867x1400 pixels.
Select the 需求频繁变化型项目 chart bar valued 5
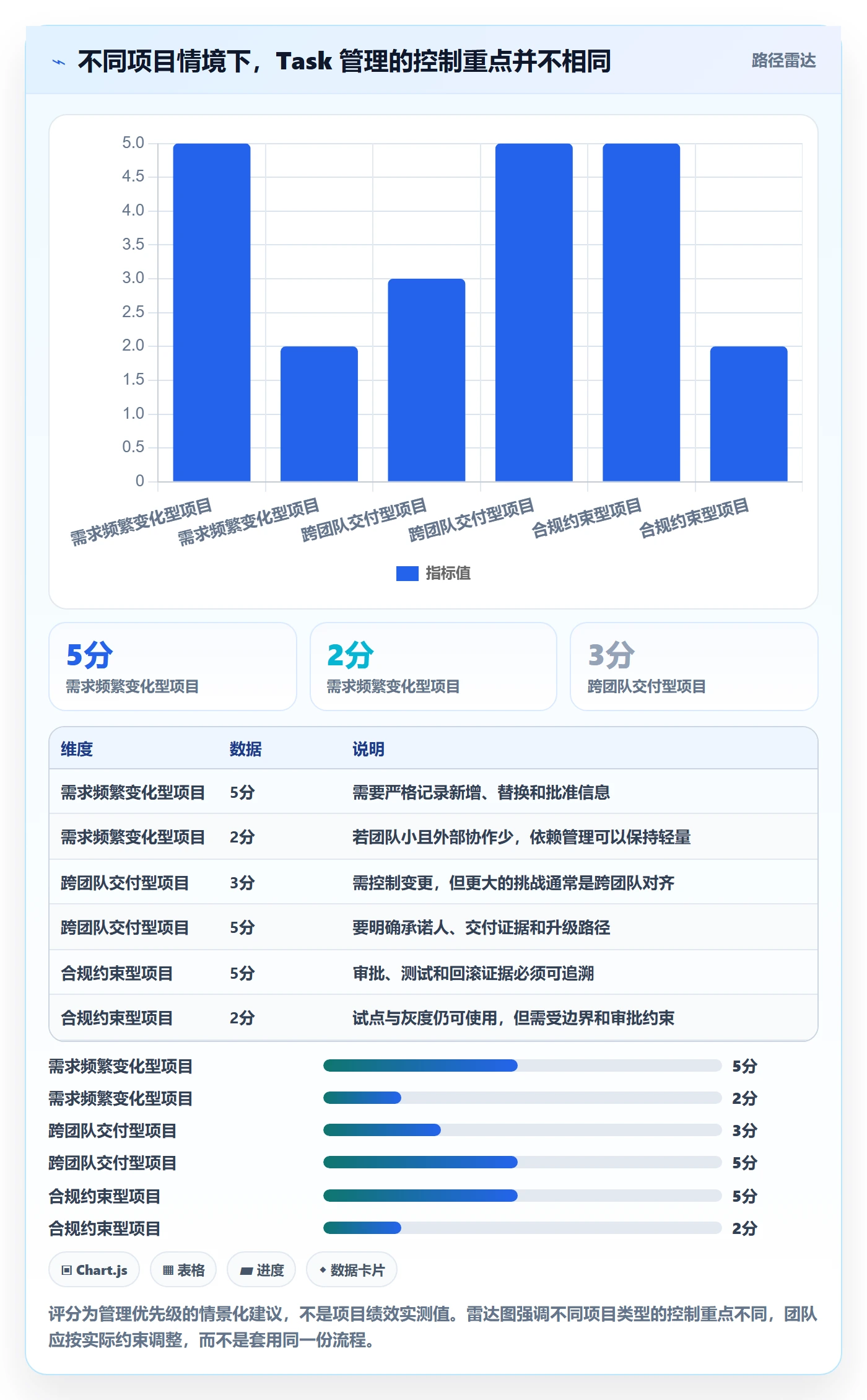click(212, 312)
